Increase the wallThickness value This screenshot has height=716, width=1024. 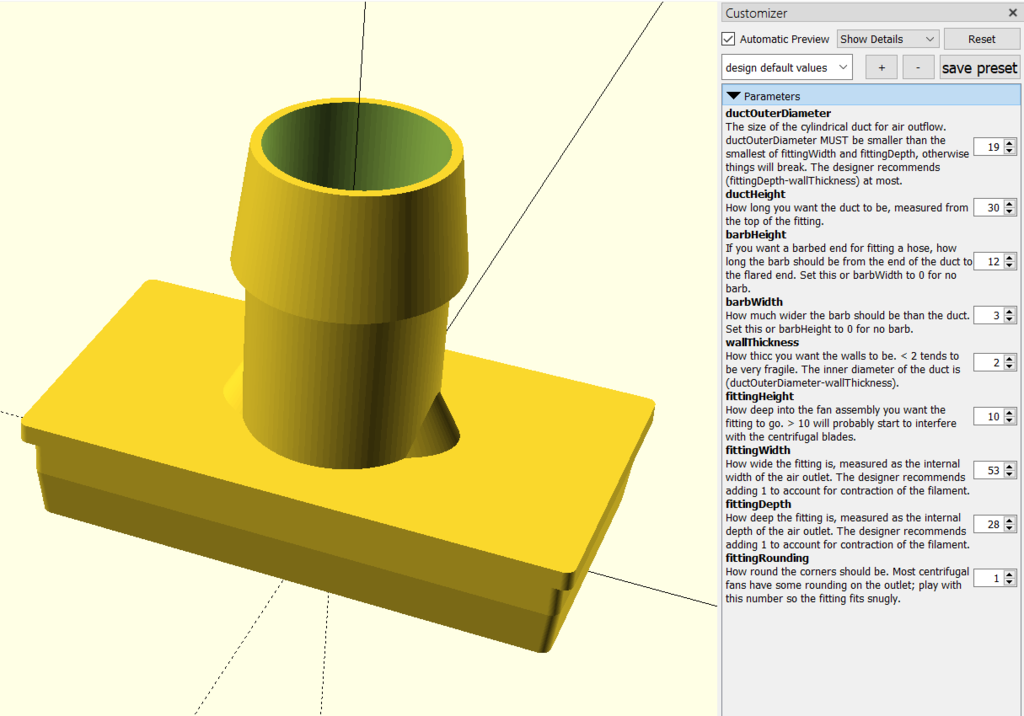[x=1007, y=358]
